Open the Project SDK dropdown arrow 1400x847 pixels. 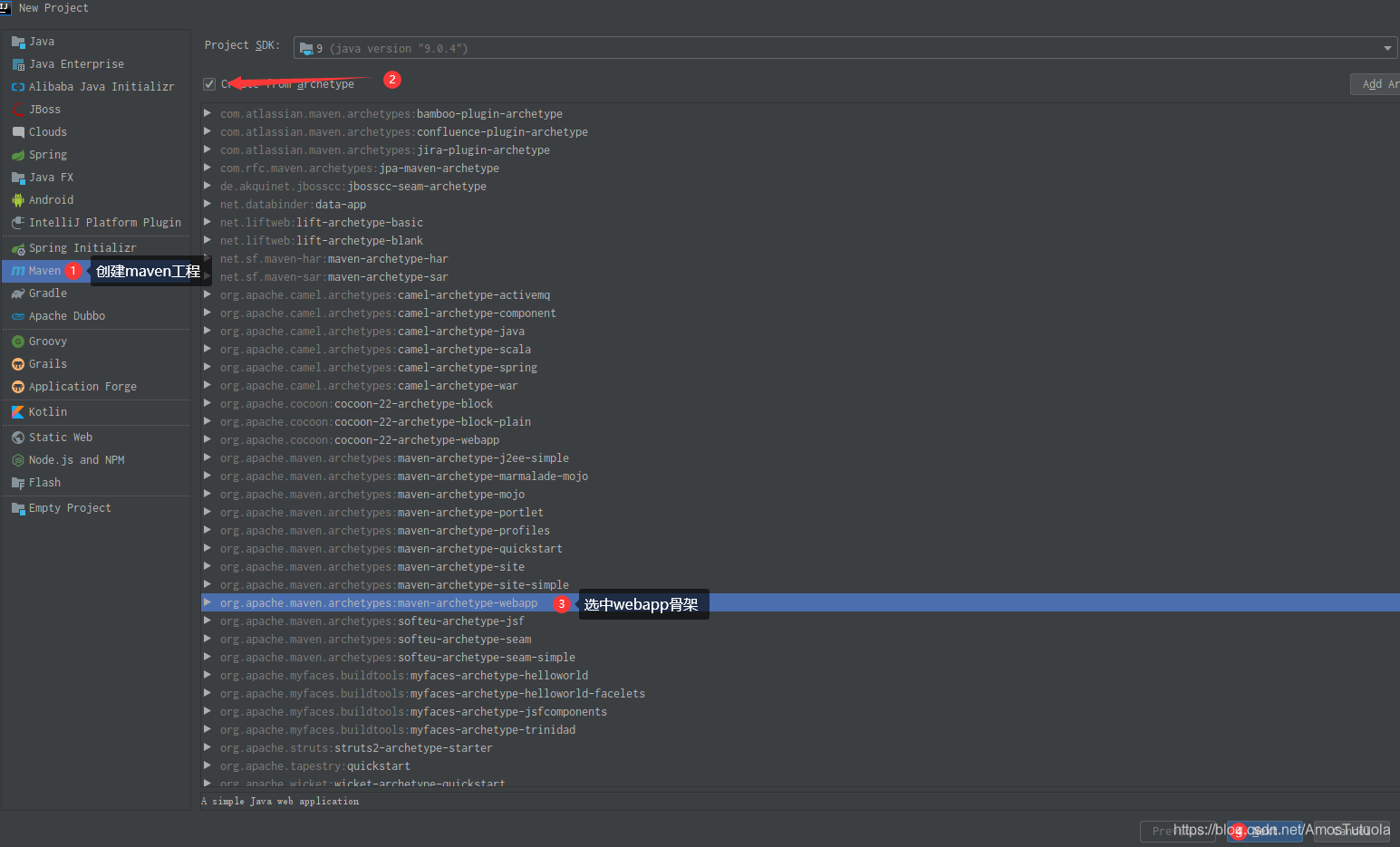point(1387,48)
